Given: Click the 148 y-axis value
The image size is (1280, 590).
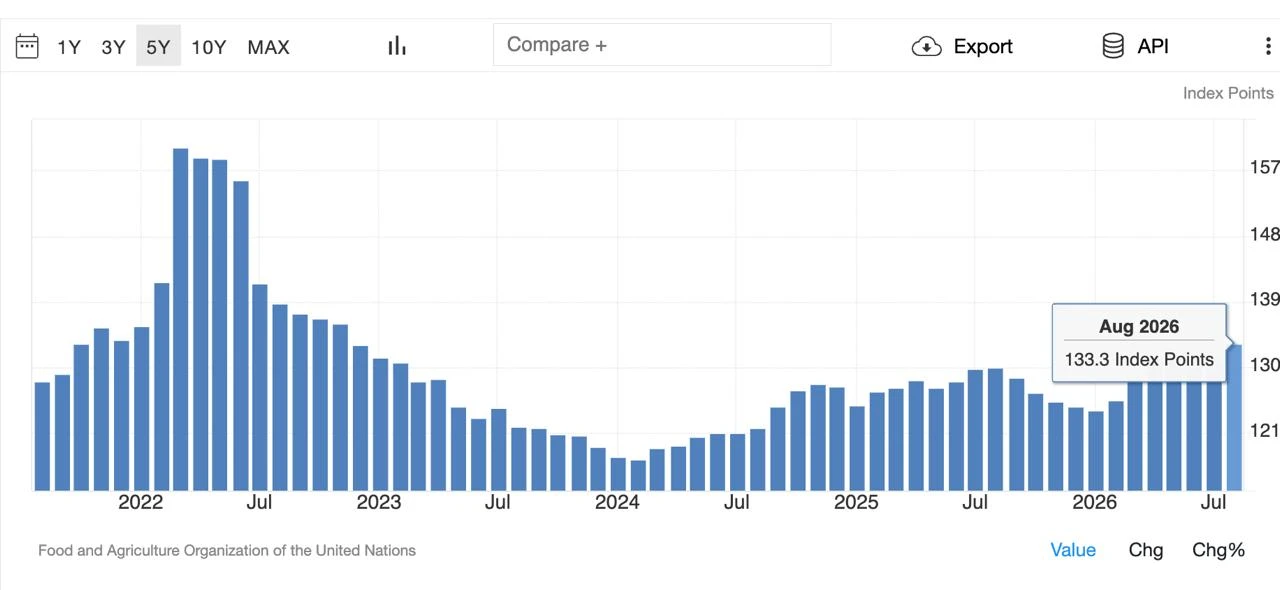Looking at the screenshot, I should (1265, 234).
